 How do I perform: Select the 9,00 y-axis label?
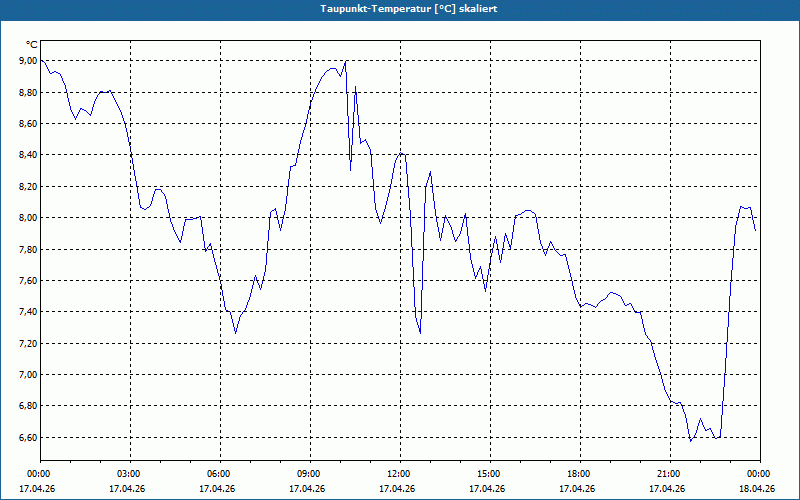coord(29,61)
